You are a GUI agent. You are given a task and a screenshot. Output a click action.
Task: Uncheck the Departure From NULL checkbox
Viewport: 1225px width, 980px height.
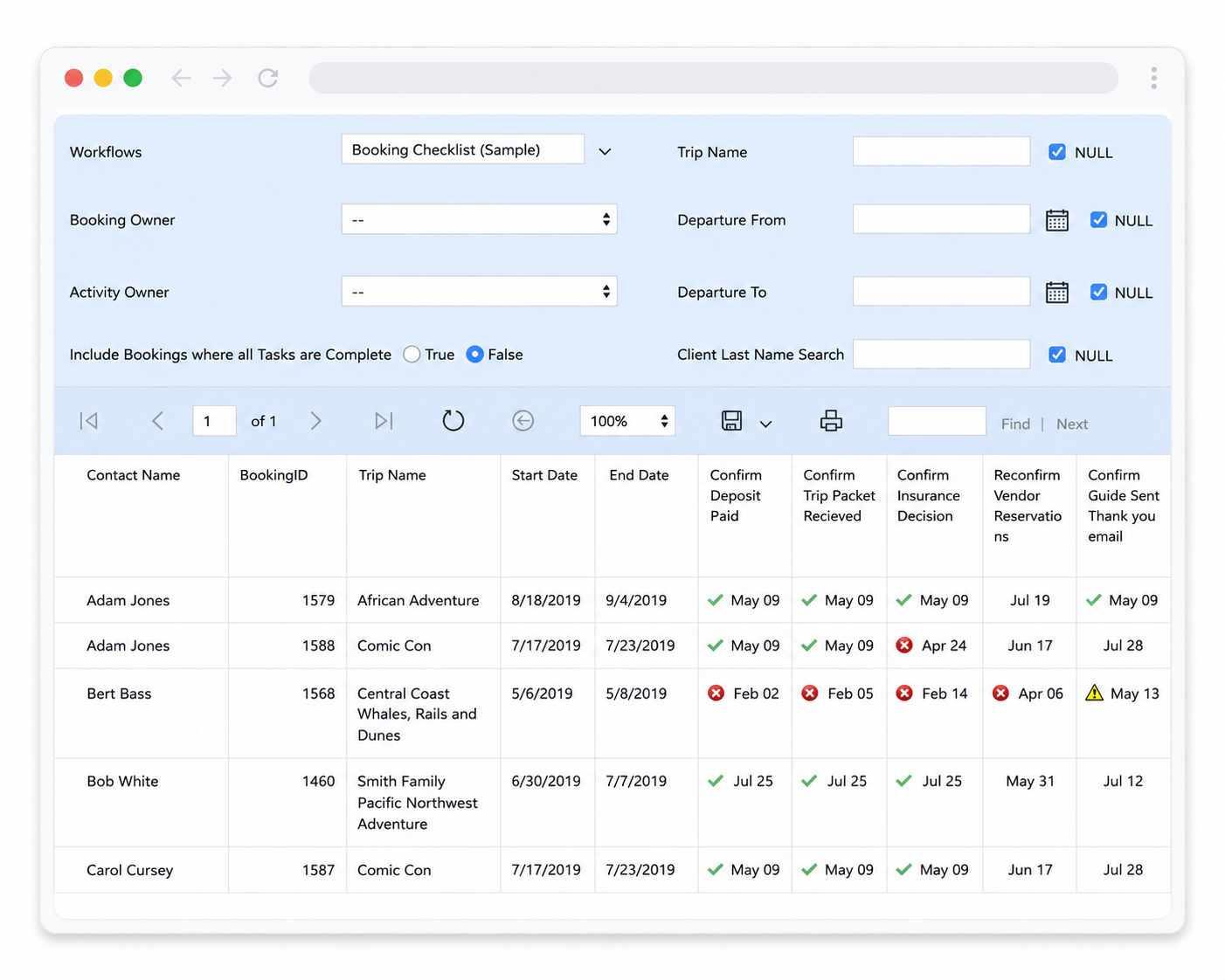[1098, 220]
